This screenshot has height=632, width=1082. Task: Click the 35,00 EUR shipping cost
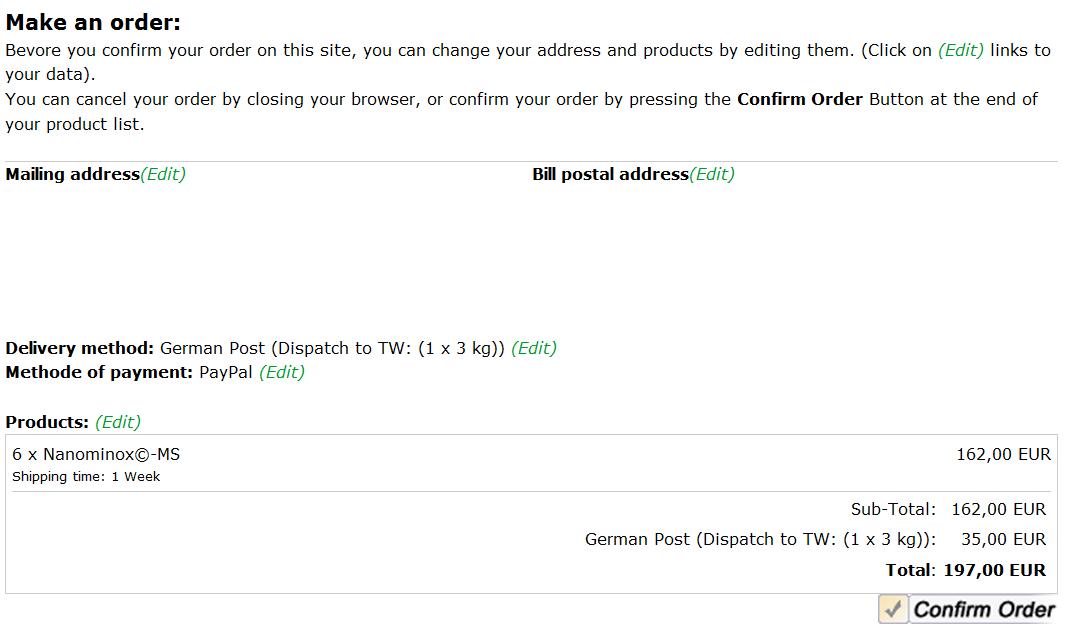click(x=1003, y=539)
